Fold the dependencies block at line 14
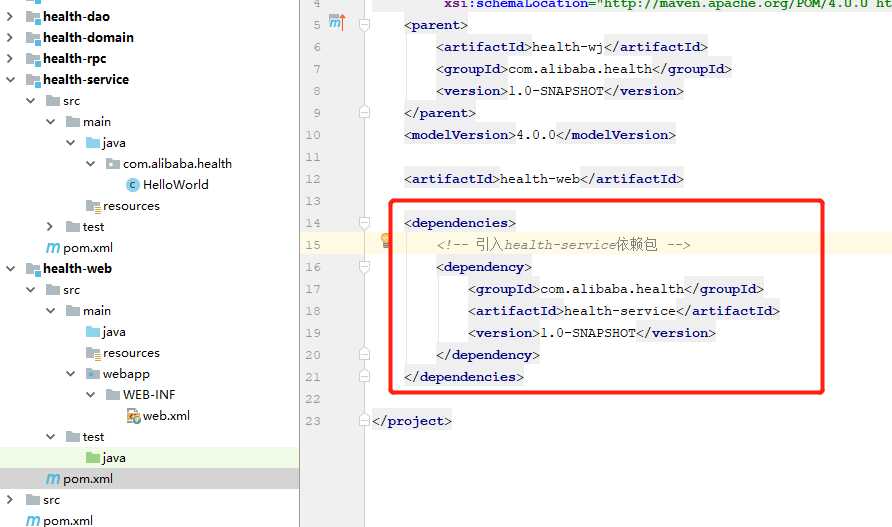This screenshot has width=892, height=527. point(365,223)
